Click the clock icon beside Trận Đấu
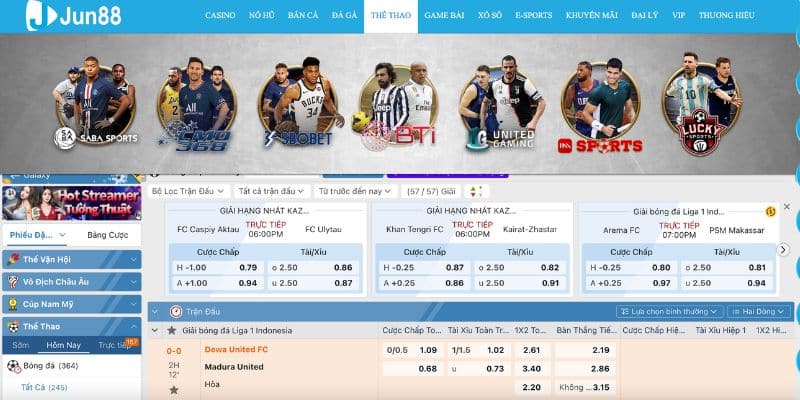The image size is (800, 400). click(176, 311)
